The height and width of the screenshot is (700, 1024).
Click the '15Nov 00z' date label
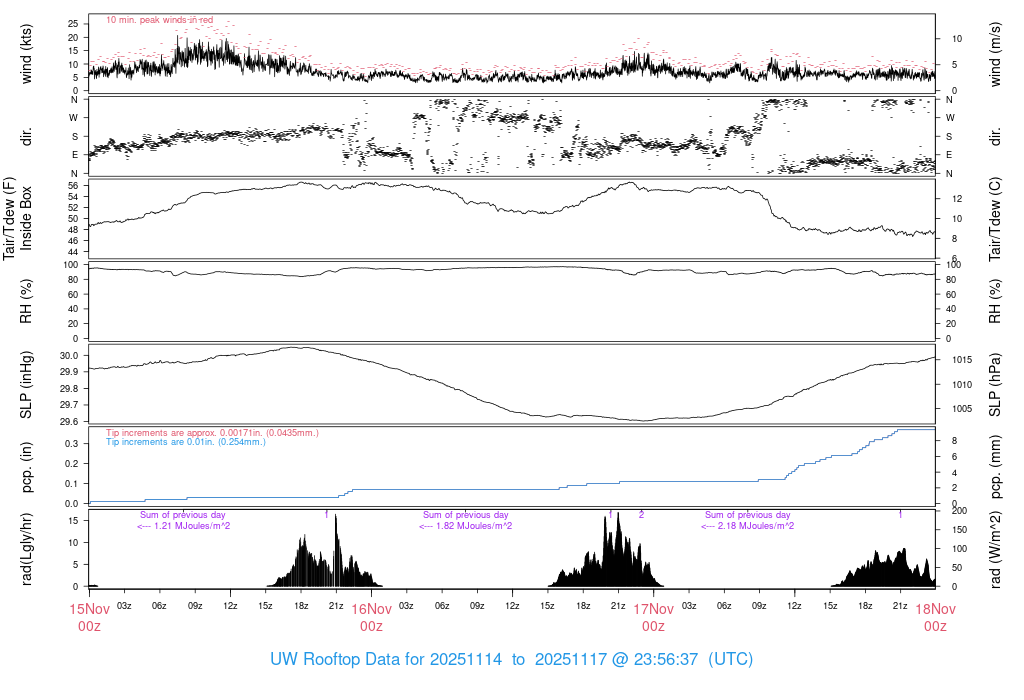[x=89, y=618]
